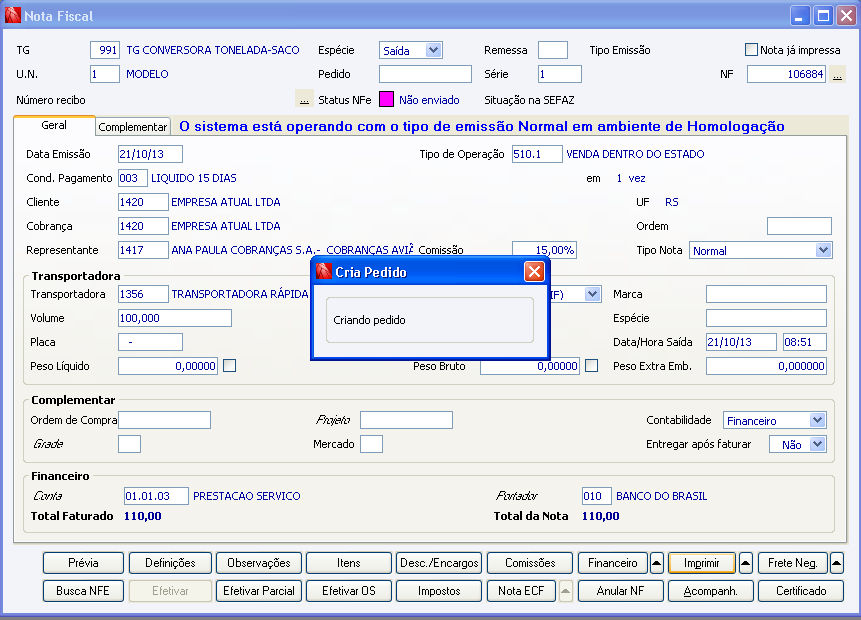Open the Itens button
This screenshot has width=861, height=620.
point(349,563)
